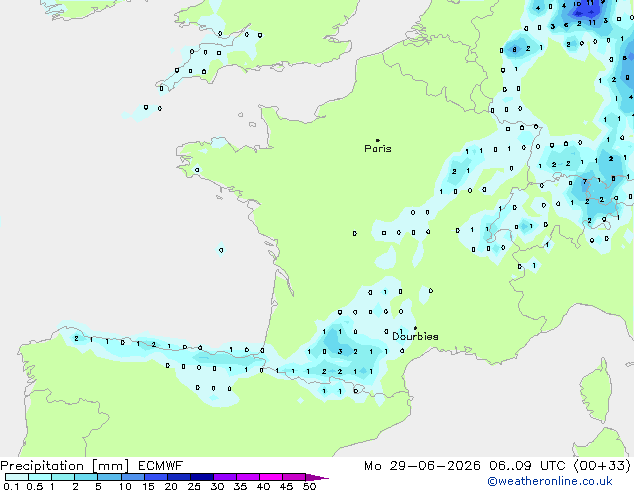Click the '(00+33)' forecast offset
This screenshot has width=634, height=490.
602,466
